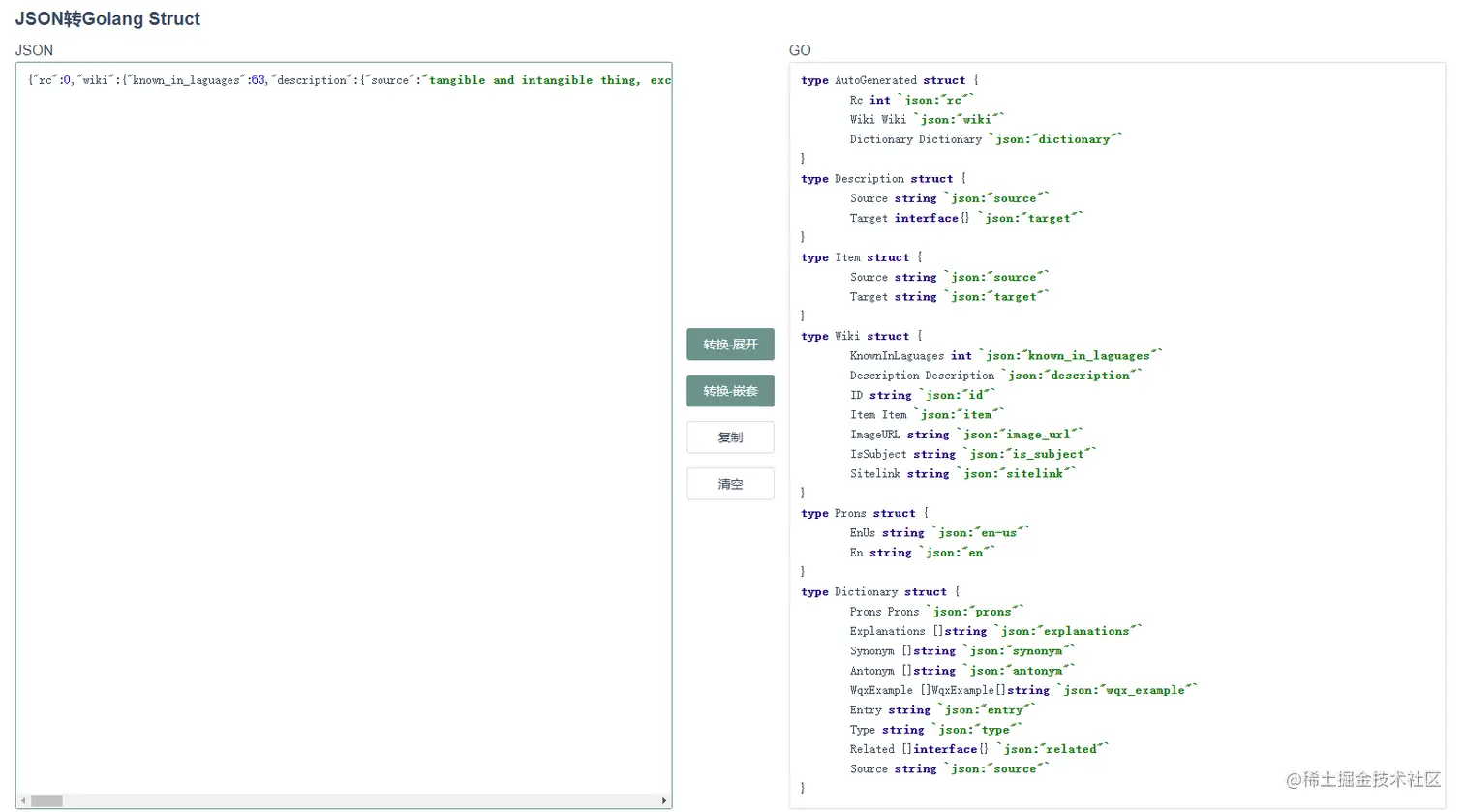Click the 'KnownInLaguages int' field line
1464x812 pixels.
1006,356
